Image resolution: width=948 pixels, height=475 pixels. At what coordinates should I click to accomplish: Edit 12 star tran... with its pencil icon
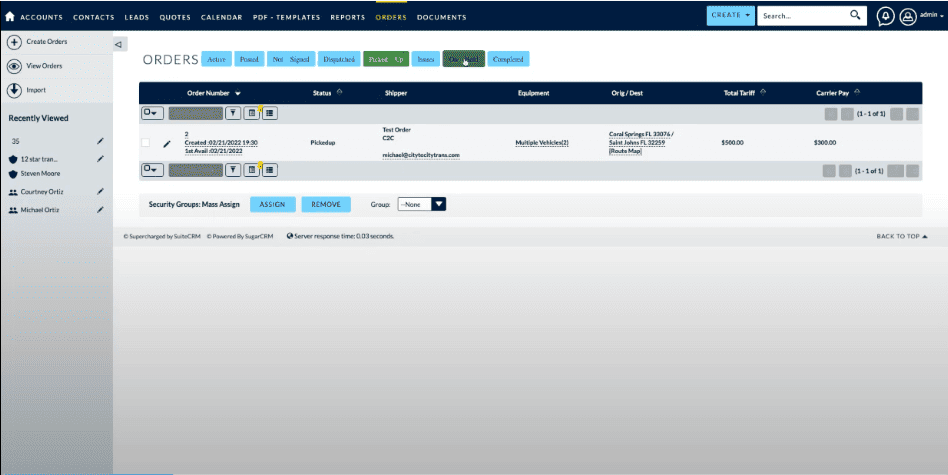coord(100,159)
